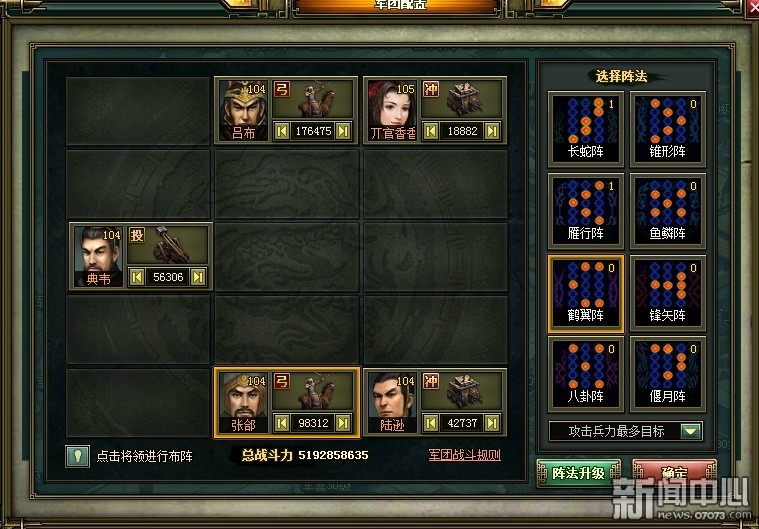Increase 陆逊 troop count with right arrow

(492, 423)
